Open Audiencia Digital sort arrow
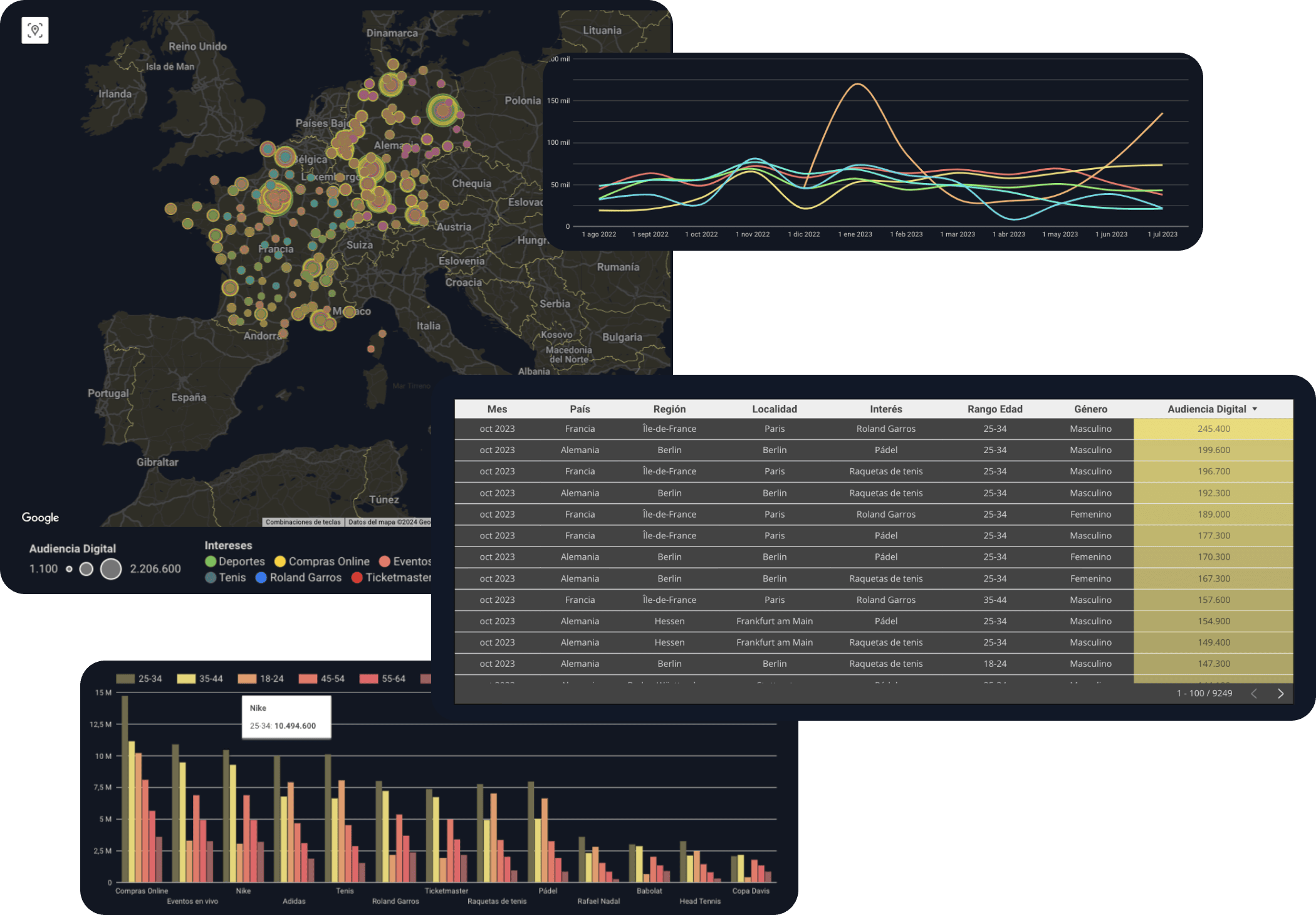The image size is (1316, 915). pos(1255,409)
